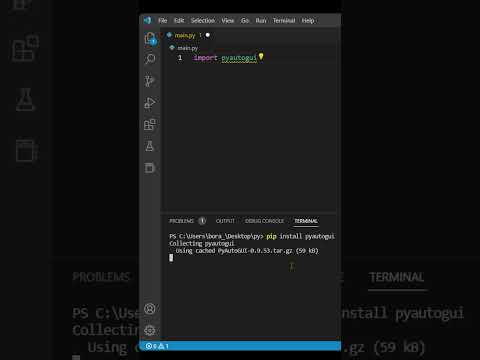The image size is (480, 360).
Task: Open the Extensions view
Action: (150, 124)
